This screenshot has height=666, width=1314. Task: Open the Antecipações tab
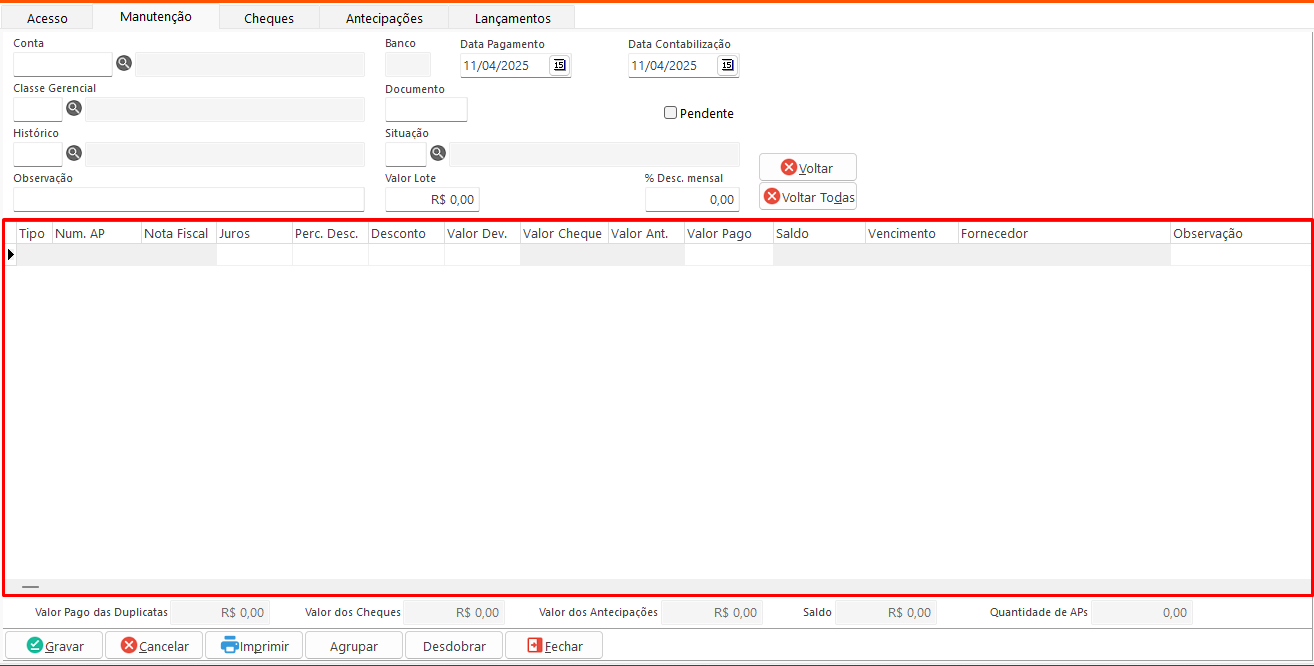[384, 18]
